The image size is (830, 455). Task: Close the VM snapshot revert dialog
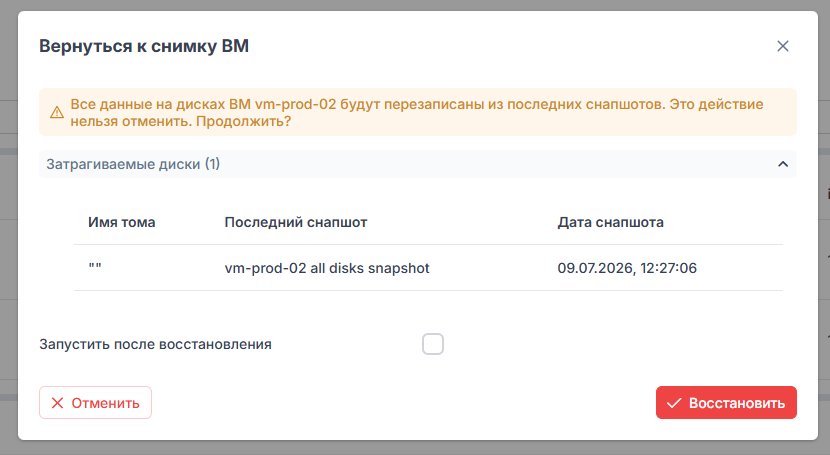(782, 46)
